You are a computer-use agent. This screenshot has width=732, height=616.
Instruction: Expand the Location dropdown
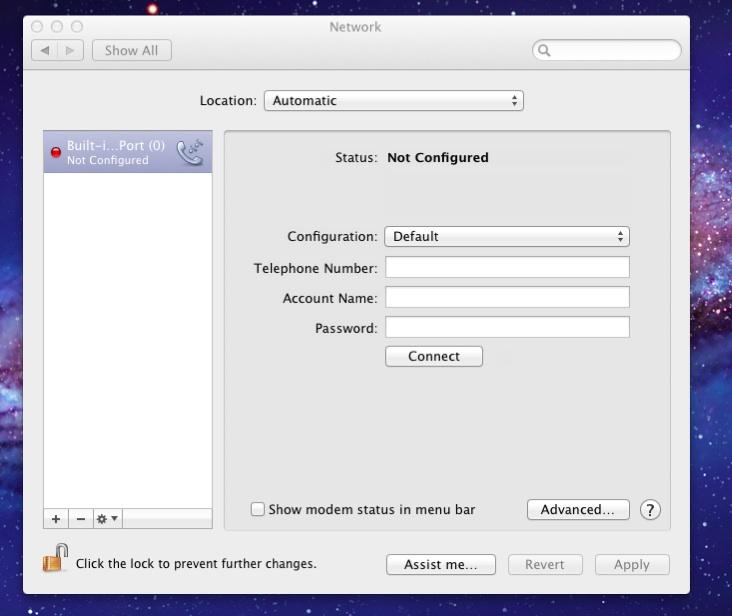click(x=393, y=101)
